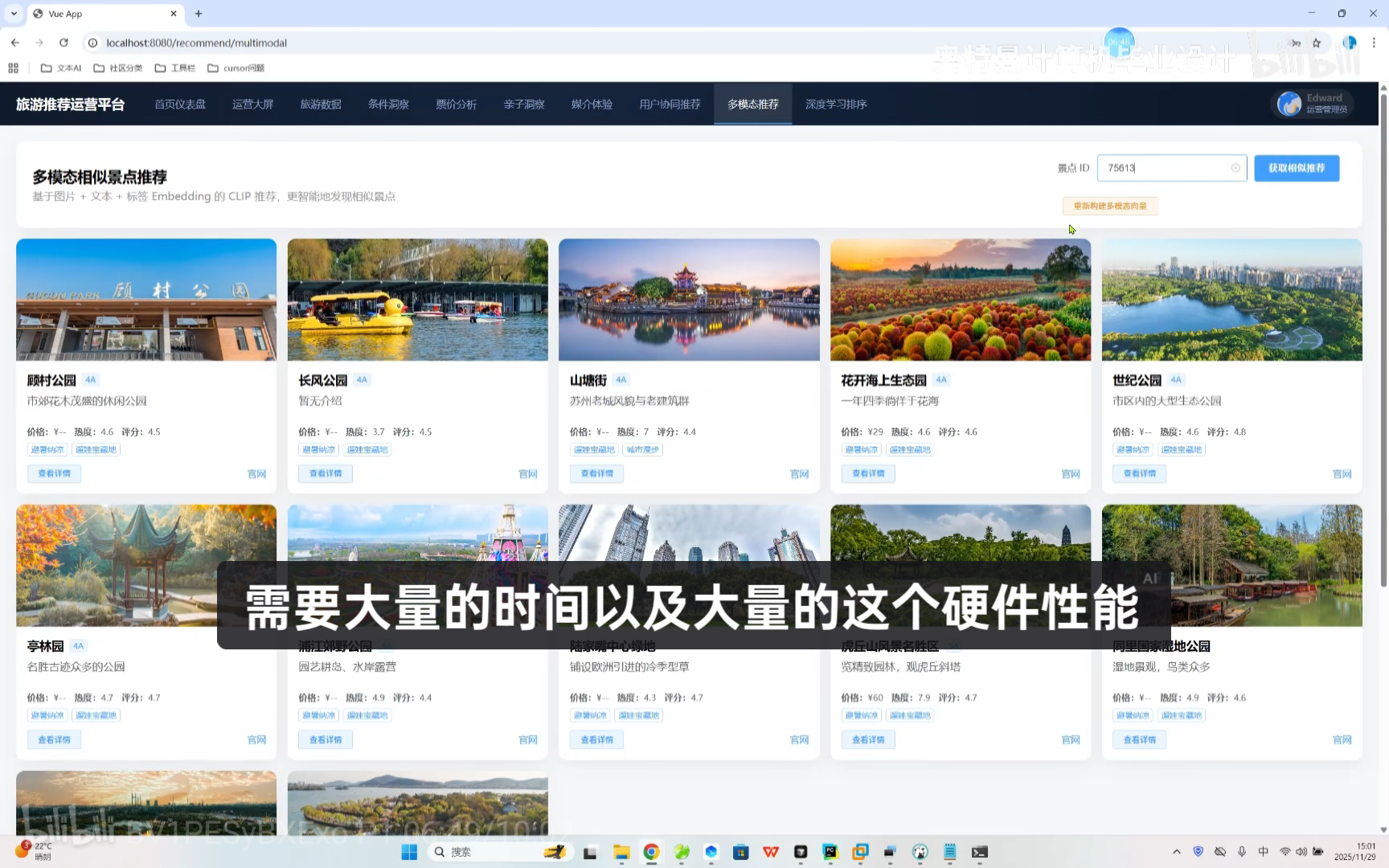Click the 4A badge next to 花开海上生态园

(x=941, y=379)
